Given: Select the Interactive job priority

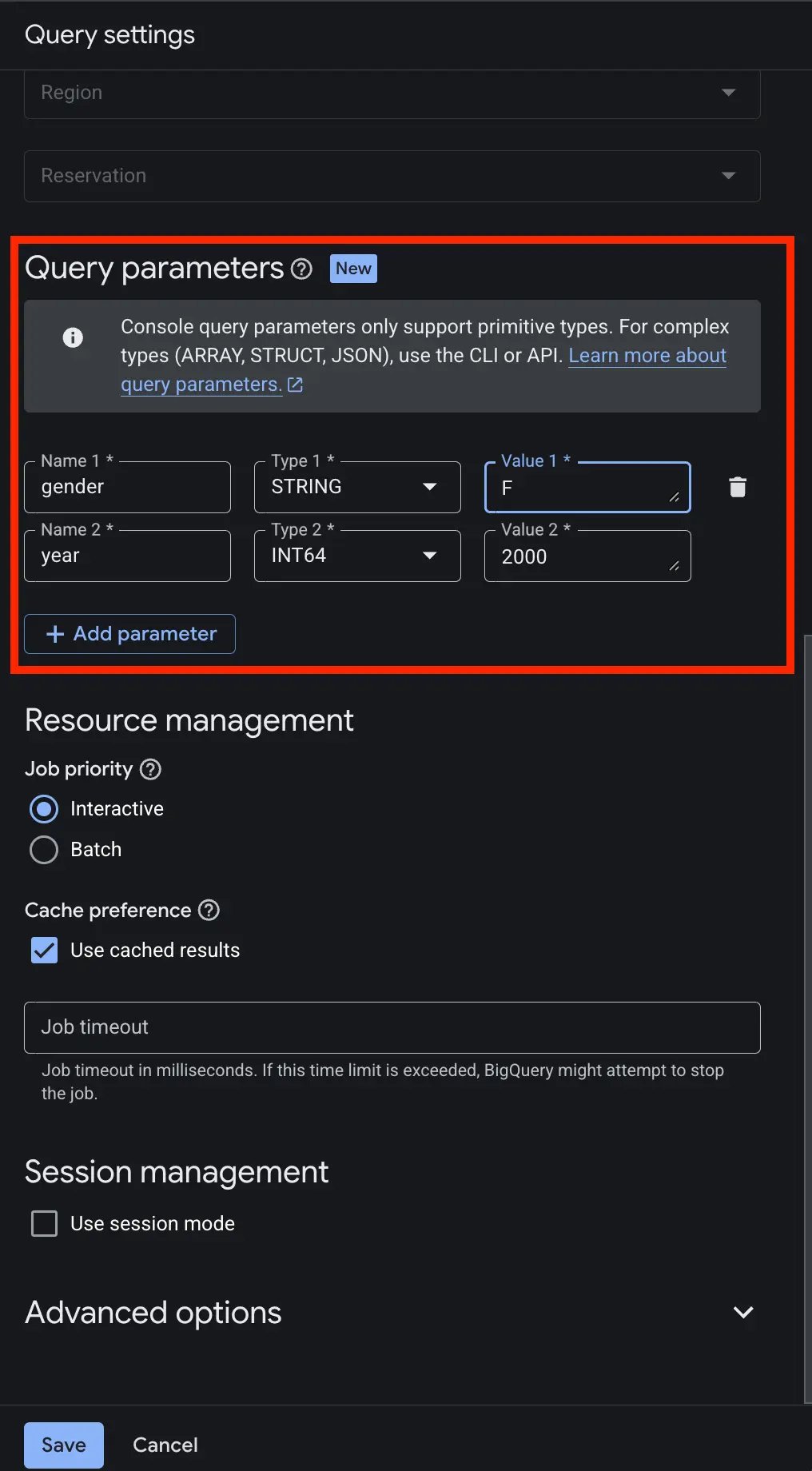Looking at the screenshot, I should click(44, 809).
